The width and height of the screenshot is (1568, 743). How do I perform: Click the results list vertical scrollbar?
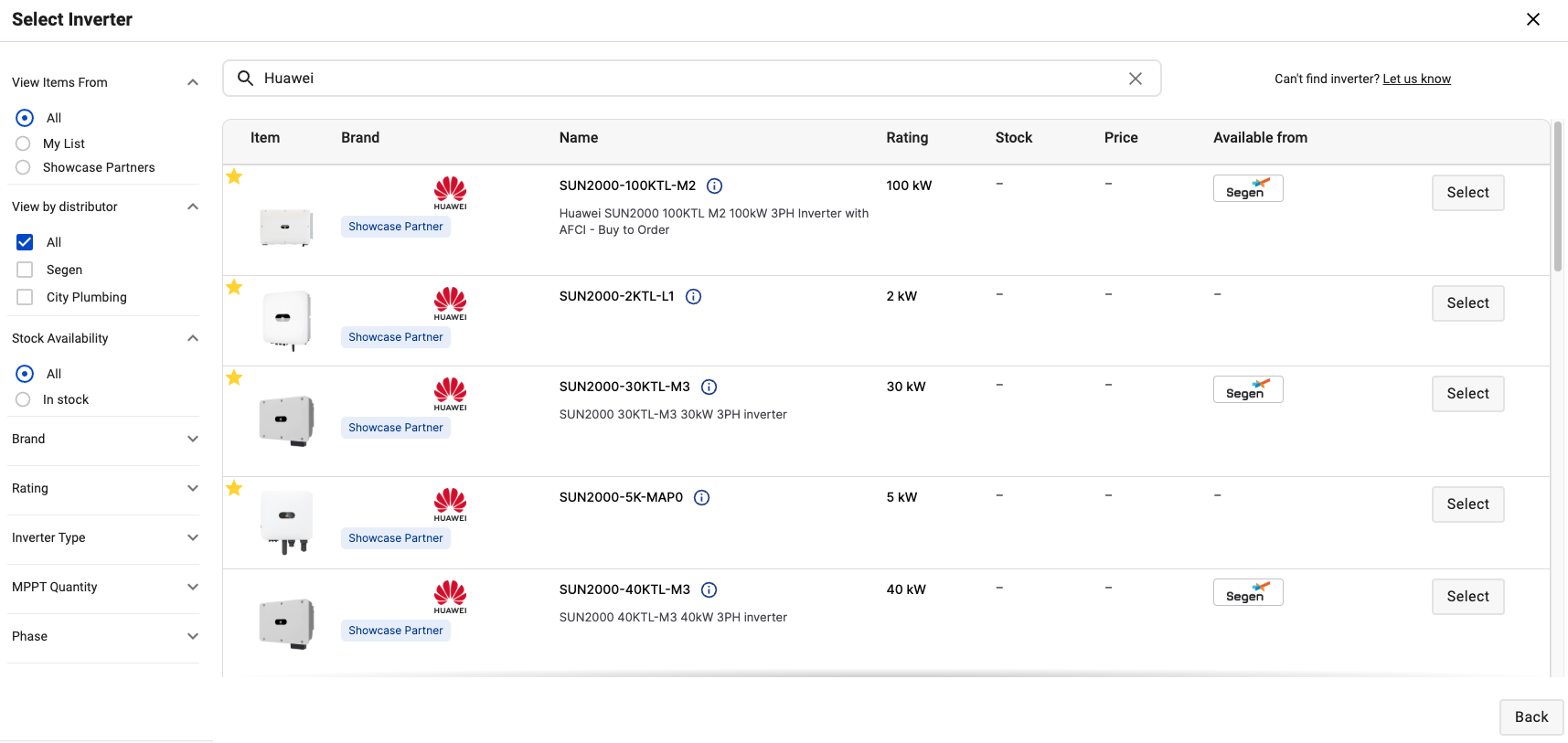pyautogui.click(x=1558, y=196)
